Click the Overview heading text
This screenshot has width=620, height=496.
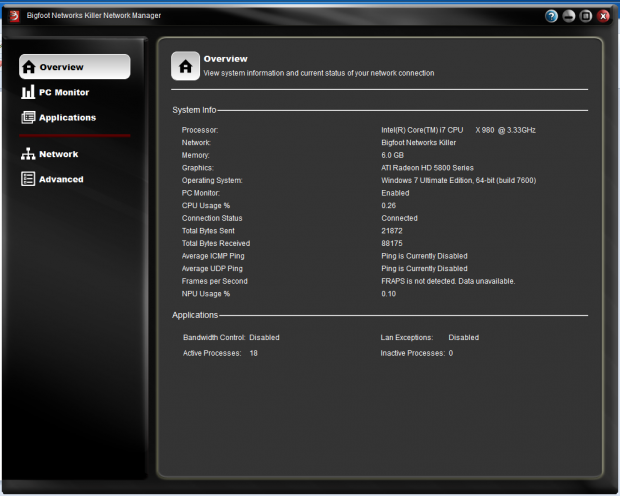tap(225, 59)
